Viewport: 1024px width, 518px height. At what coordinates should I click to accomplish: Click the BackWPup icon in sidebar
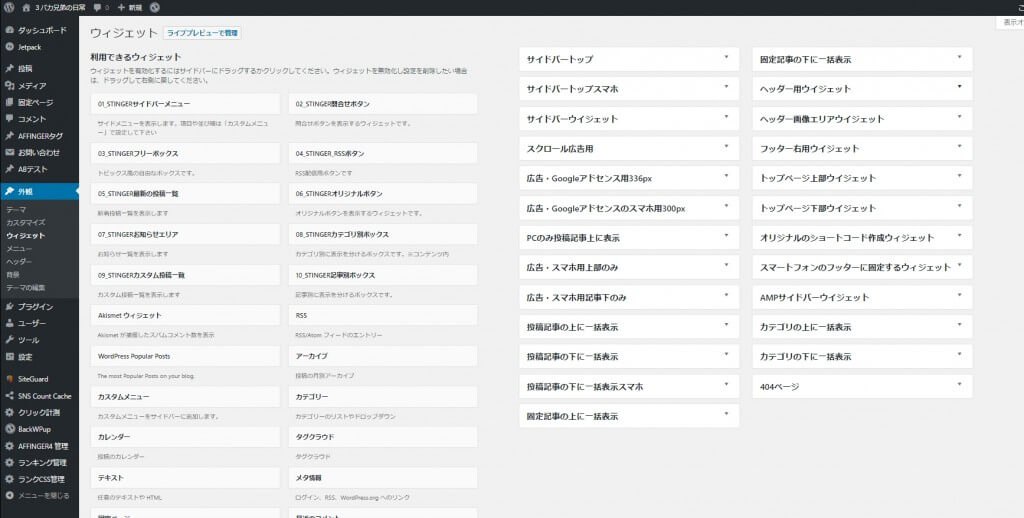pos(9,429)
